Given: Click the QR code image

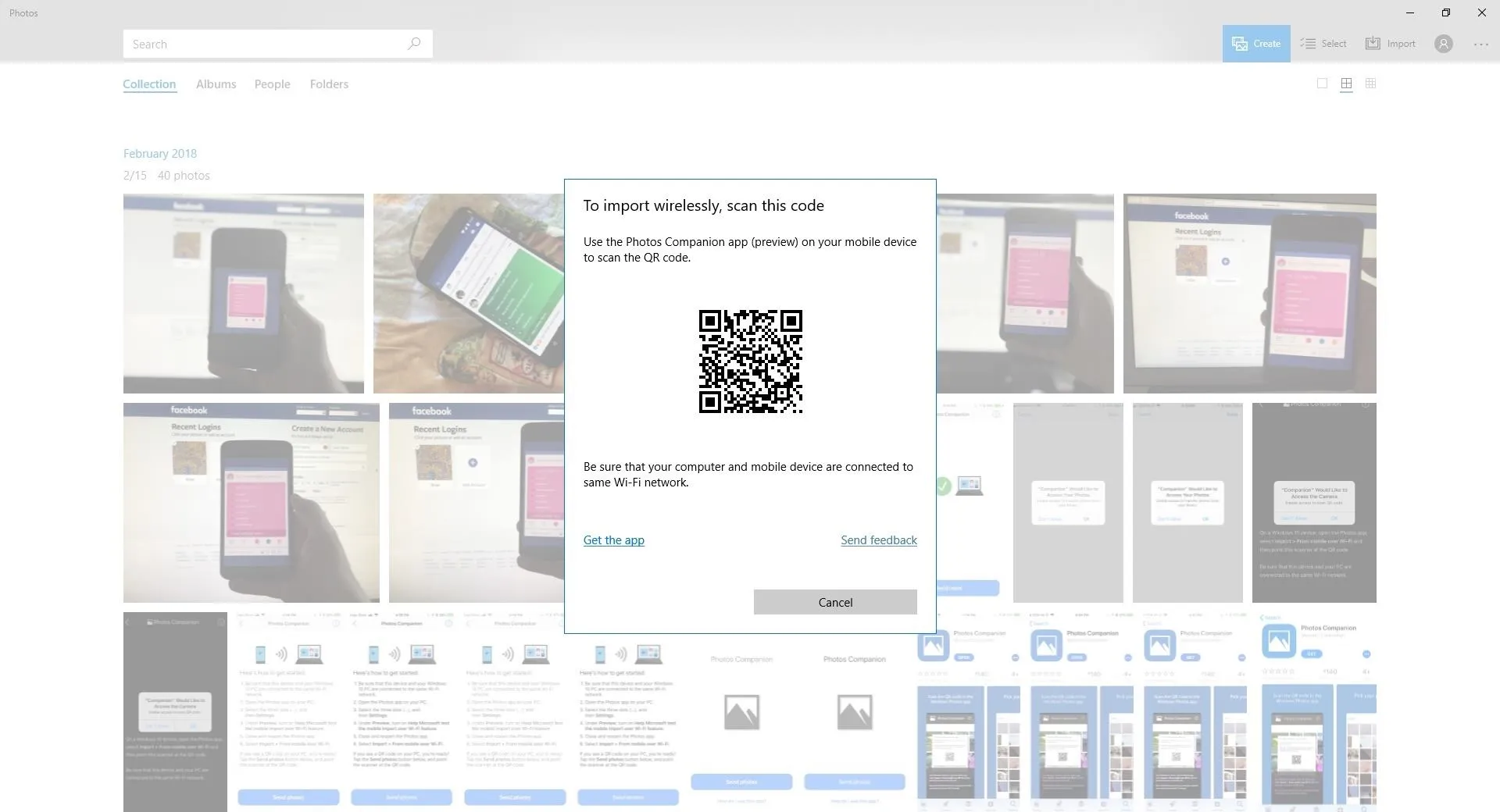Looking at the screenshot, I should (750, 361).
